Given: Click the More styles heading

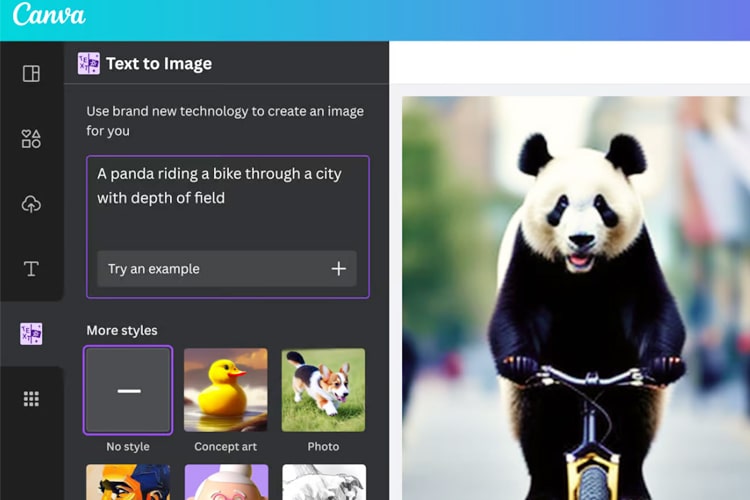Looking at the screenshot, I should click(122, 330).
